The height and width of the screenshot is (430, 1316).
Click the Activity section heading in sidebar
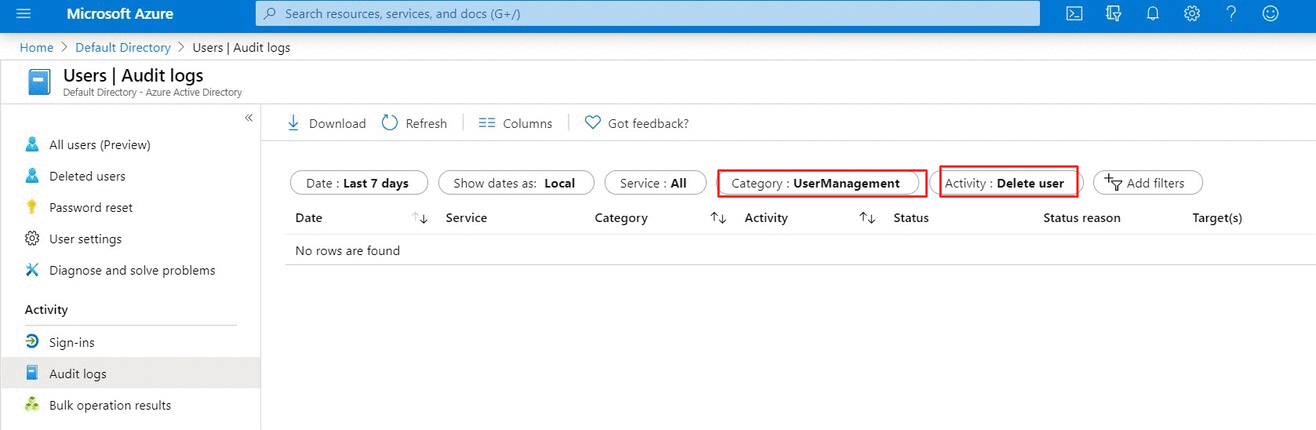tap(47, 310)
